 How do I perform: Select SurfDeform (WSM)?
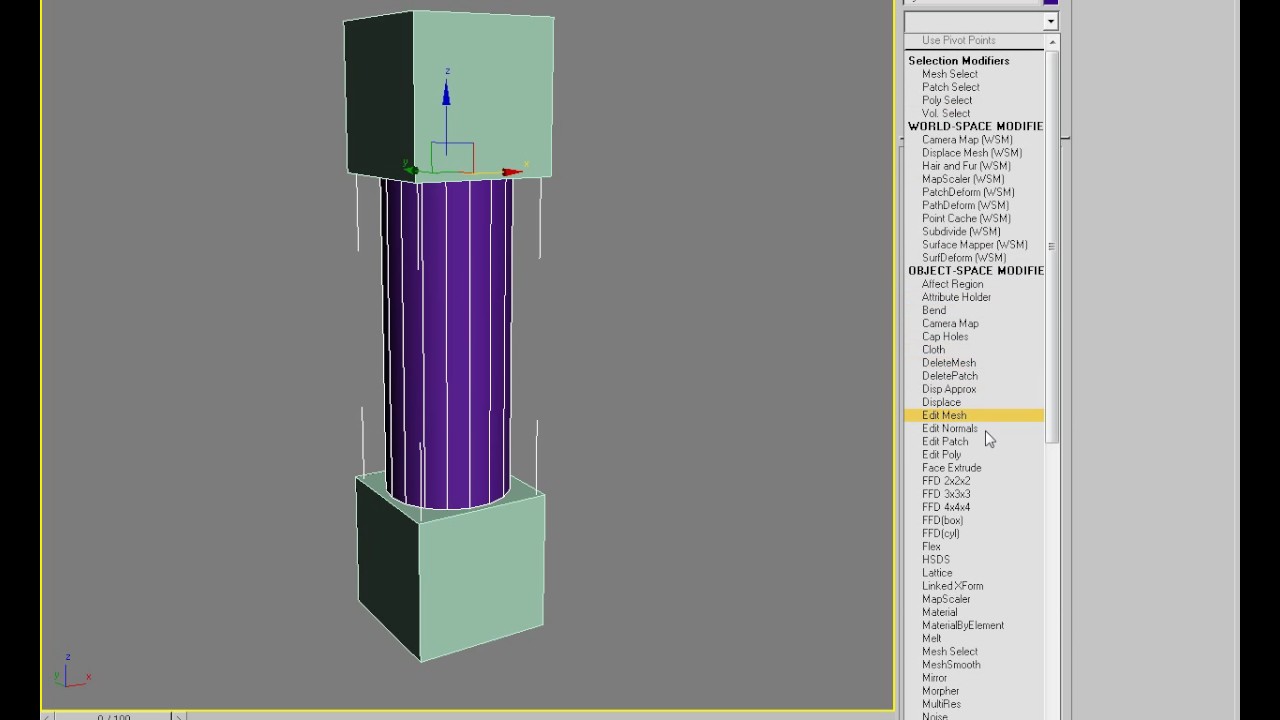pyautogui.click(x=963, y=257)
